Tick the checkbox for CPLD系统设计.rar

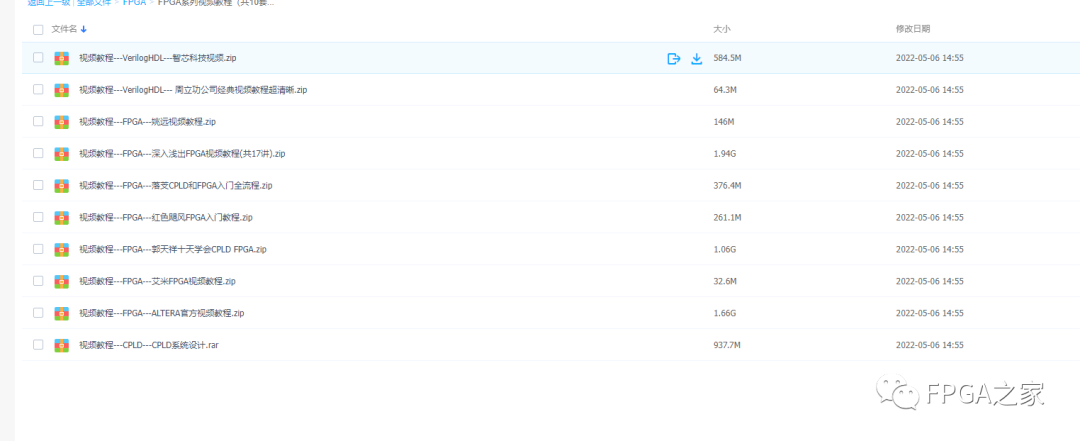(x=38, y=344)
